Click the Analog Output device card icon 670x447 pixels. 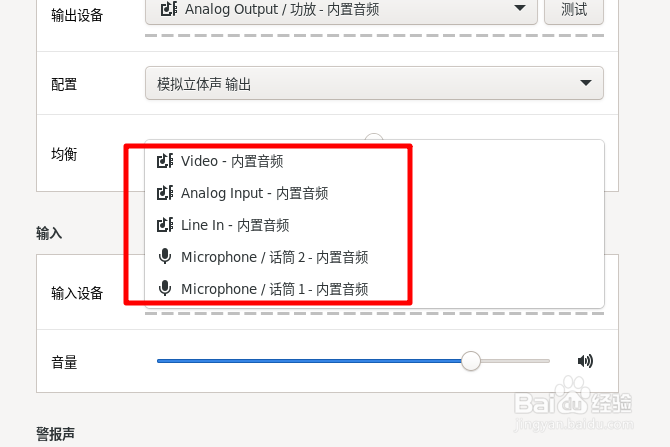point(169,9)
